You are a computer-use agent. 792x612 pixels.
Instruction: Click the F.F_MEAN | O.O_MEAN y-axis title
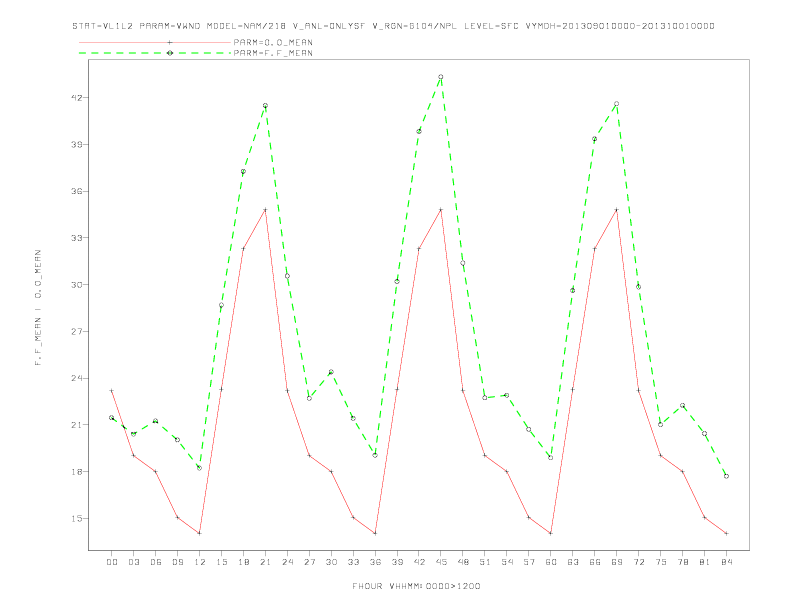tap(38, 308)
